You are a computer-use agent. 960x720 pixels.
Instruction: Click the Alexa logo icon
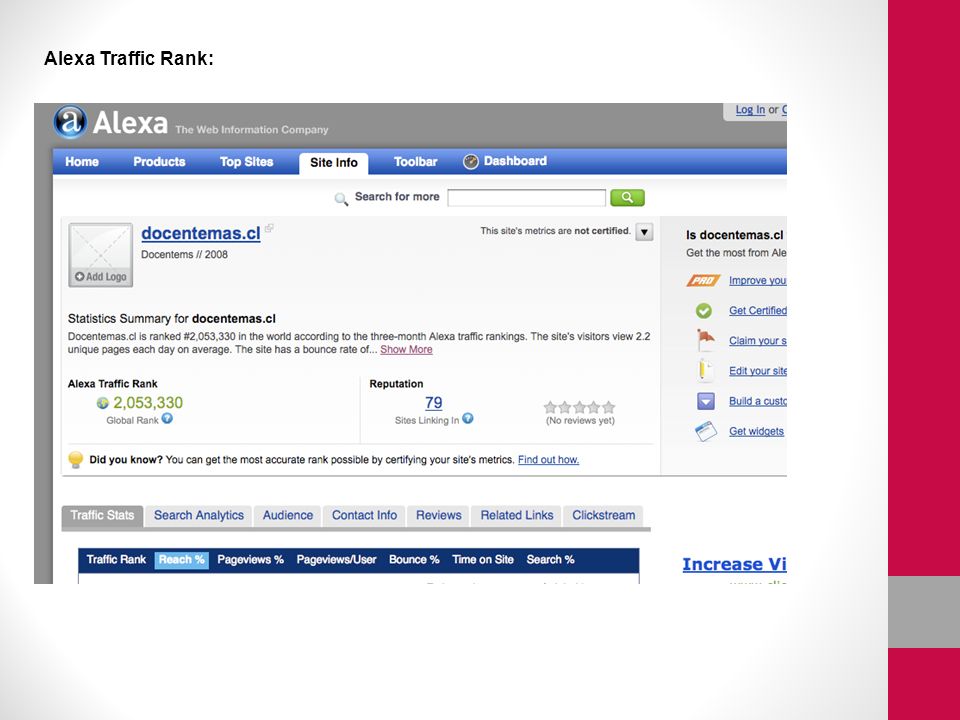click(70, 122)
